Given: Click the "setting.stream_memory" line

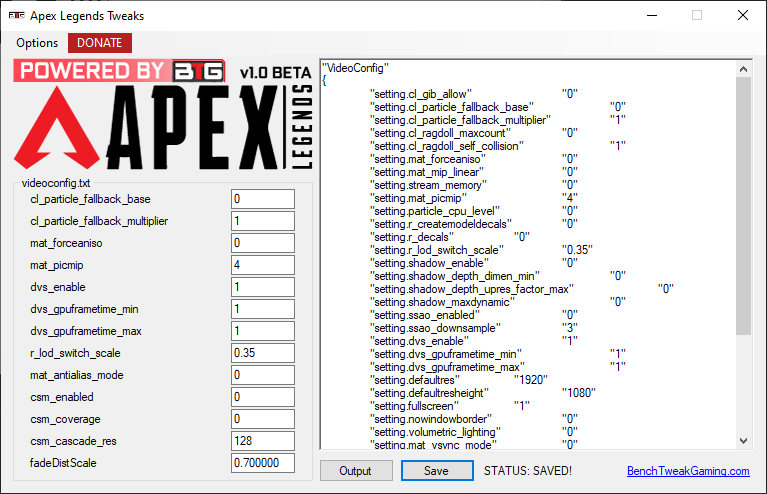Looking at the screenshot, I should (474, 185).
